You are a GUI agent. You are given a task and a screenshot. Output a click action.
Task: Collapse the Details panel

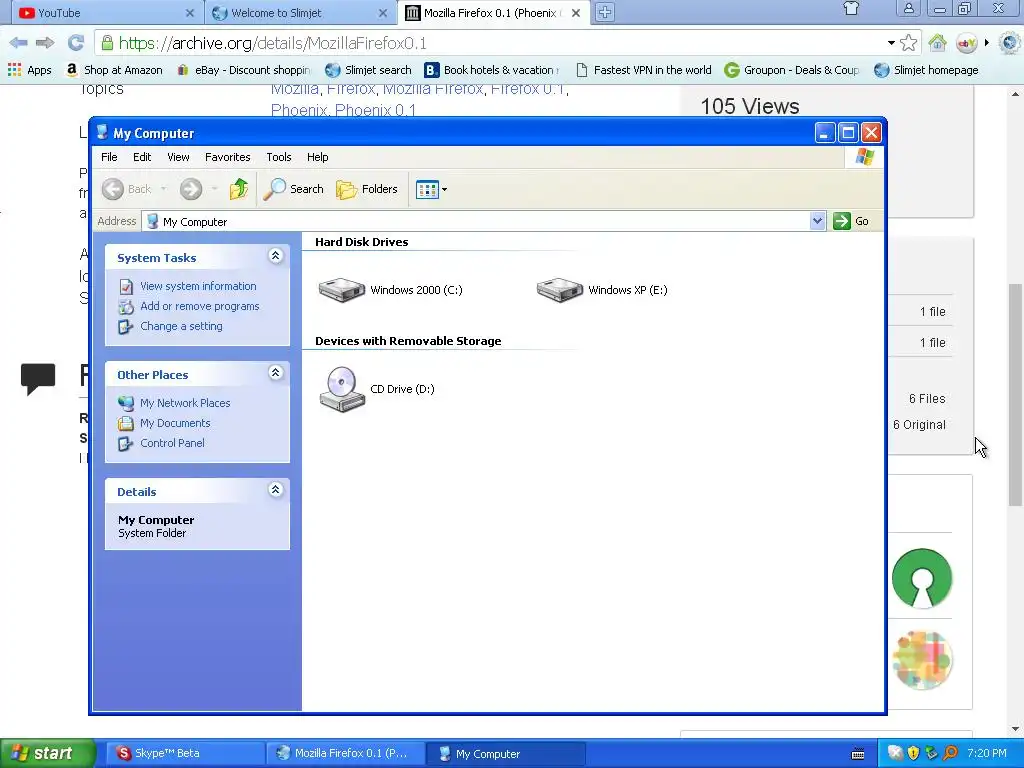[x=276, y=490]
